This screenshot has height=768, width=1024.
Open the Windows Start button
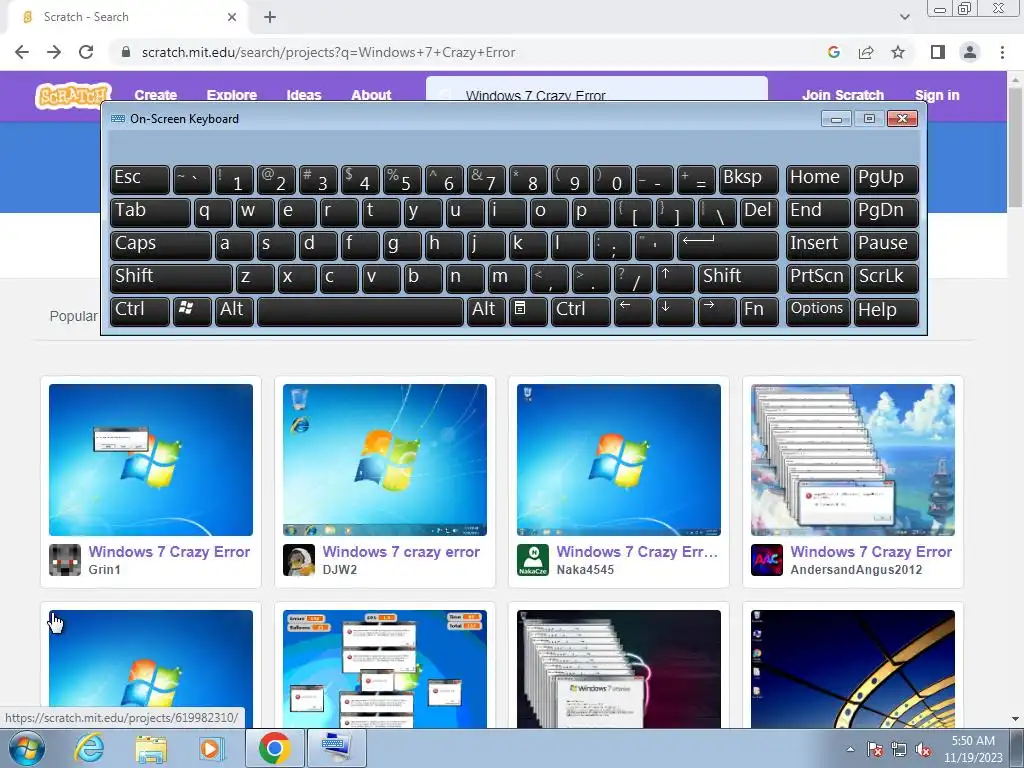pos(27,748)
